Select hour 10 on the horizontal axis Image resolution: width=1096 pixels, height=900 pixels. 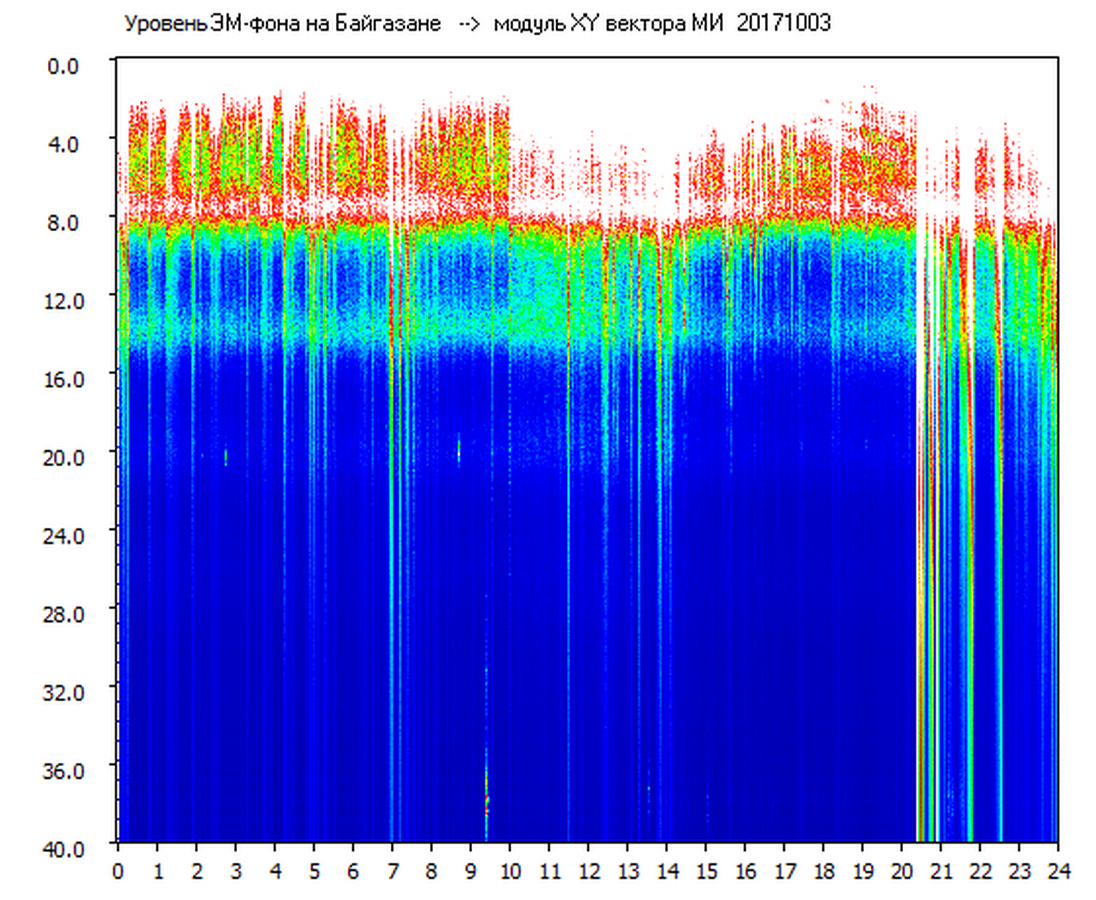point(510,871)
